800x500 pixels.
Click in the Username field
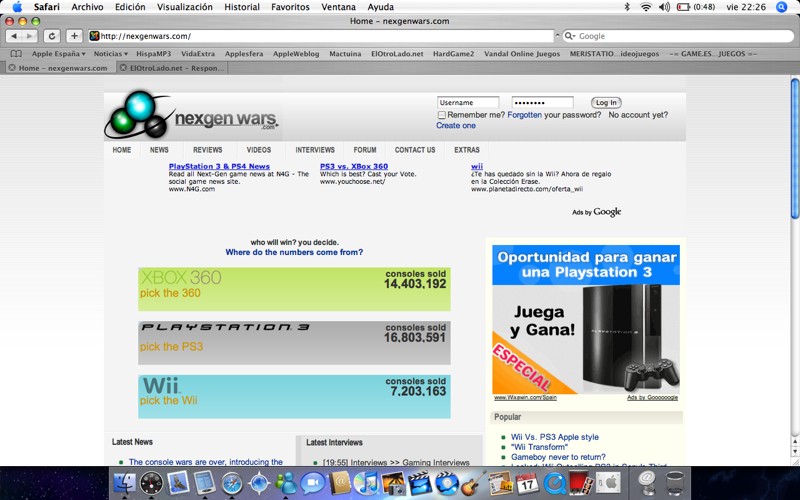[x=468, y=103]
